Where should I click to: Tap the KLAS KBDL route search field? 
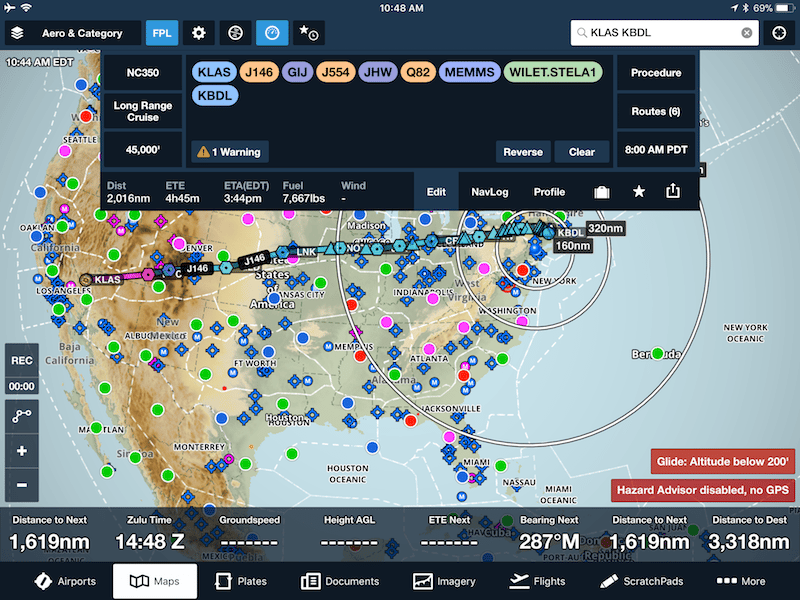pos(660,32)
